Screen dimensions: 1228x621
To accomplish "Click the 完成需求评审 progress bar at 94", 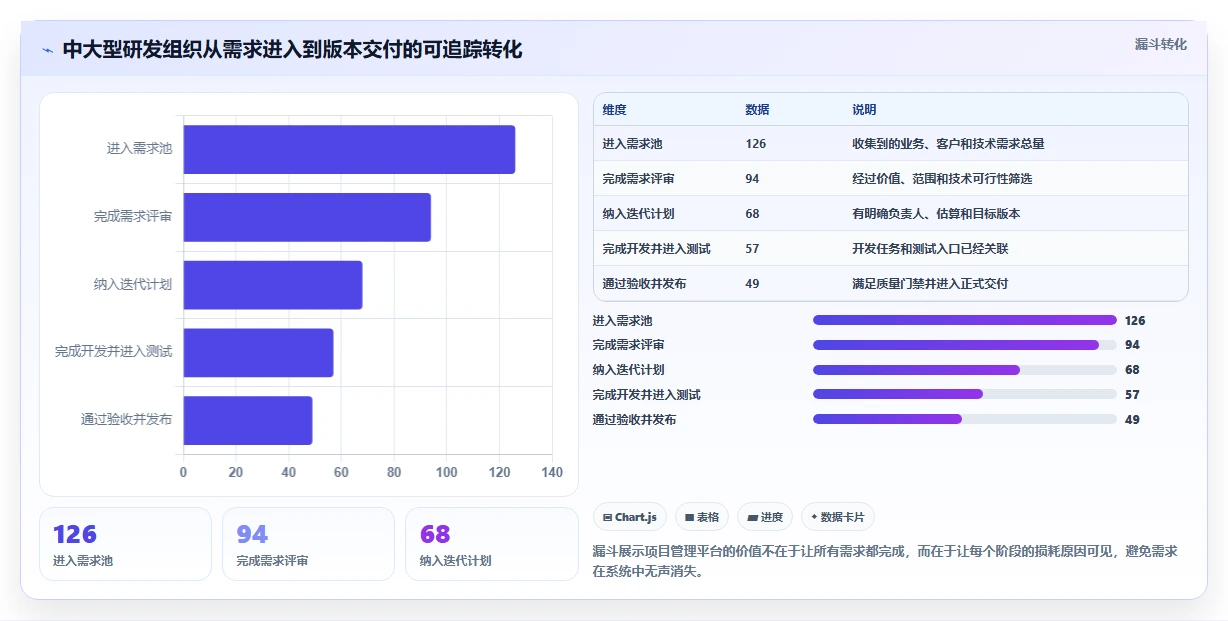I will coord(965,345).
